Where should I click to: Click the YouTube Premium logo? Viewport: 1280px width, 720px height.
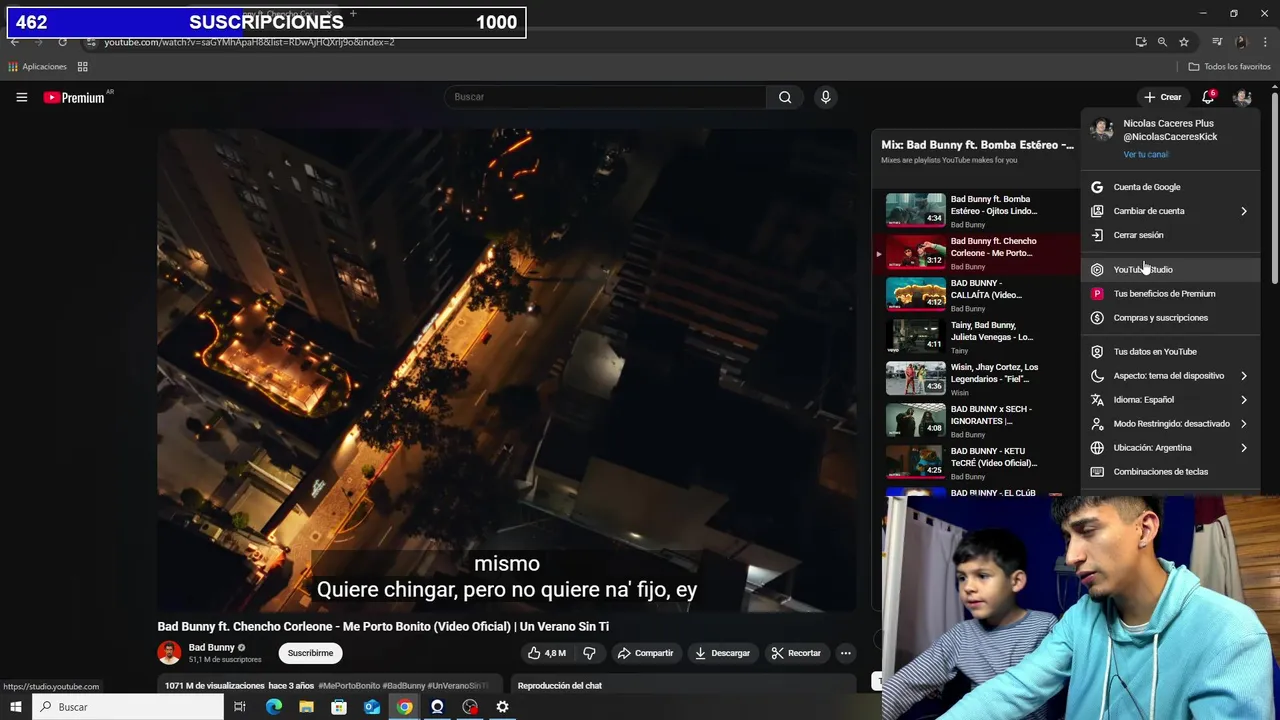[x=74, y=97]
